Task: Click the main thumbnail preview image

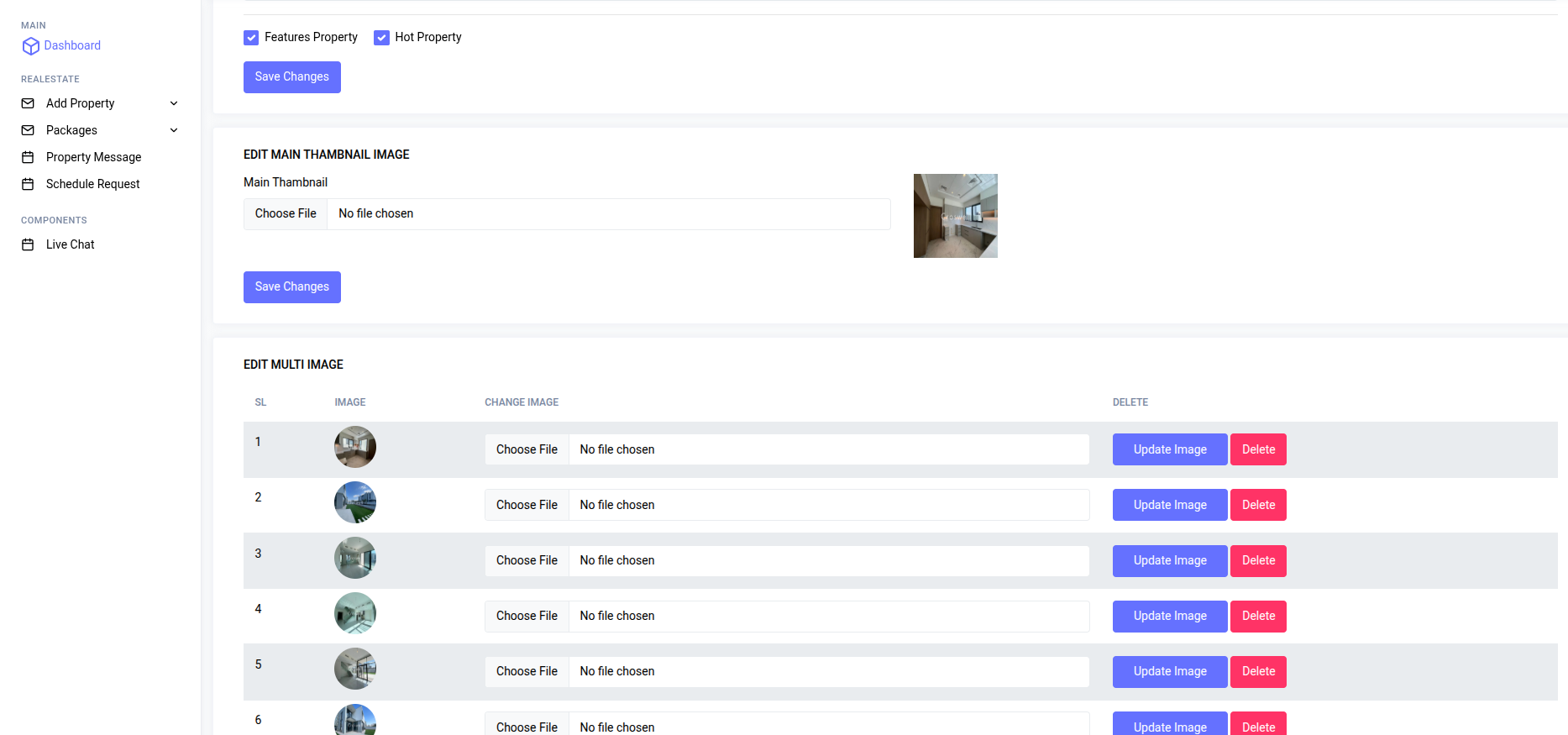Action: [x=956, y=216]
